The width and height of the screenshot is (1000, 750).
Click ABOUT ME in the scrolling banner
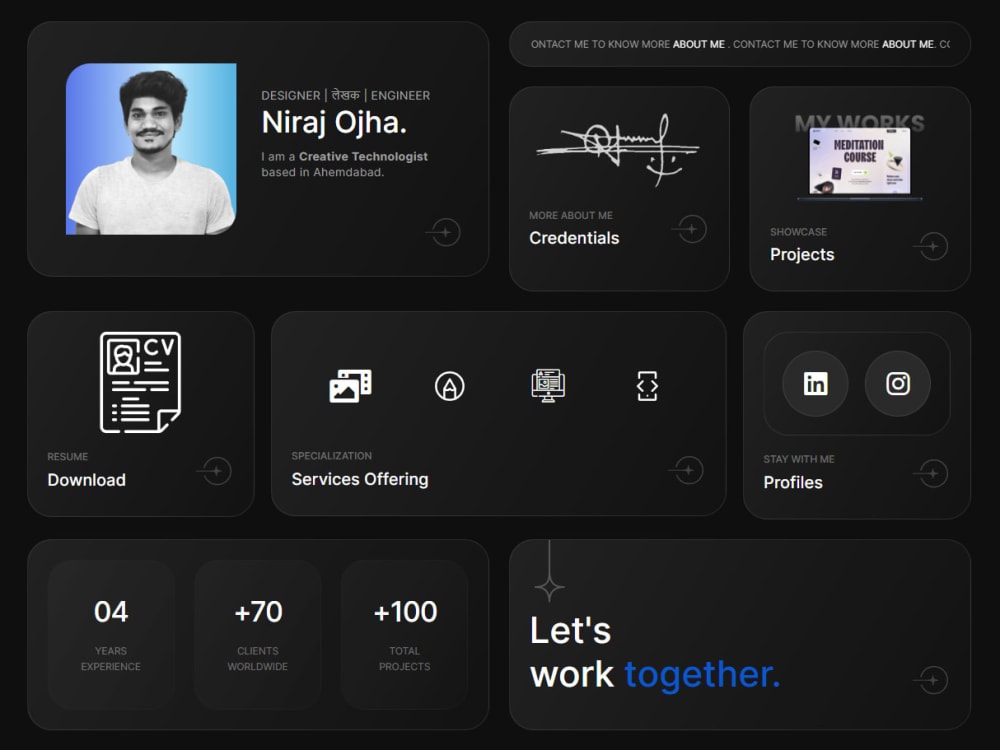(697, 44)
